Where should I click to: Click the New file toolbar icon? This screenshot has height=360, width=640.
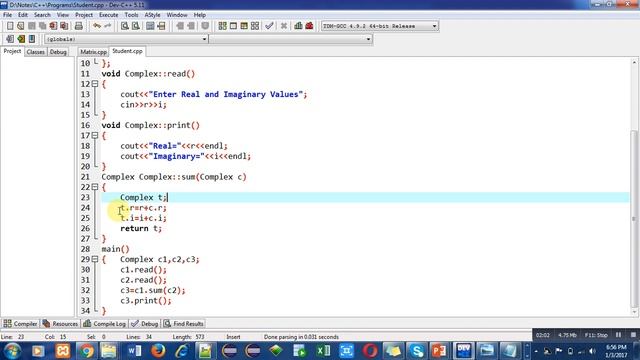pos(10,26)
